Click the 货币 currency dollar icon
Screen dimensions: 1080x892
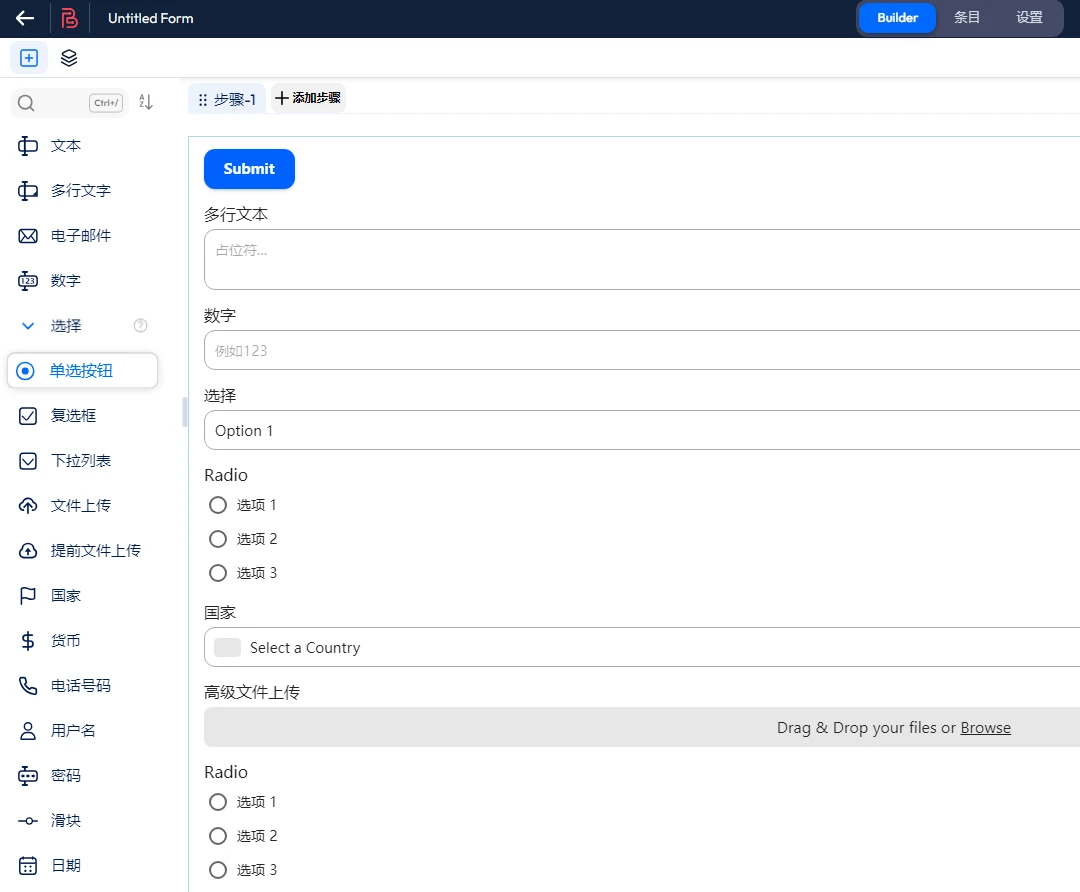pyautogui.click(x=28, y=640)
